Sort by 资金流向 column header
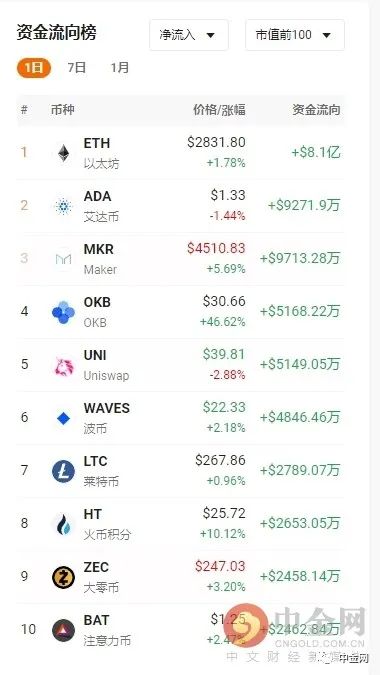The height and width of the screenshot is (675, 380). coord(316,110)
